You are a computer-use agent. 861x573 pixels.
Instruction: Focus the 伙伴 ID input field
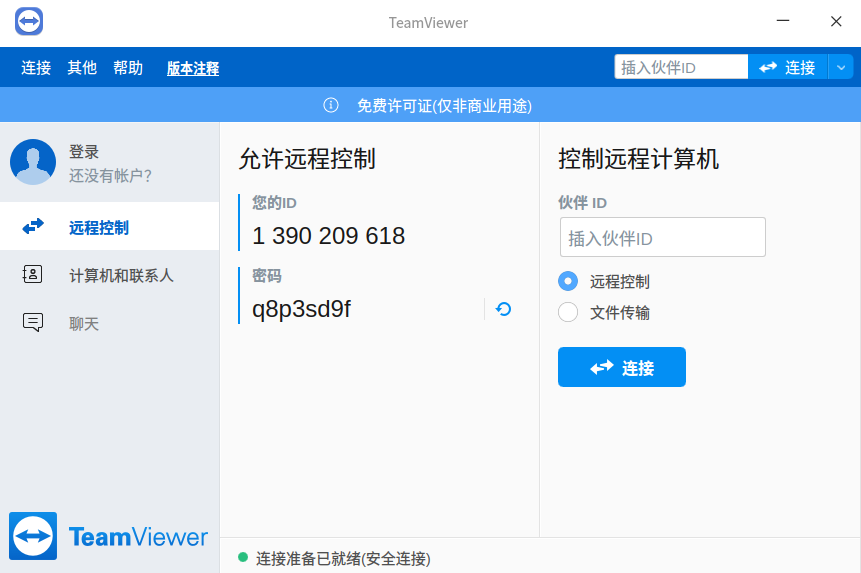(x=663, y=237)
